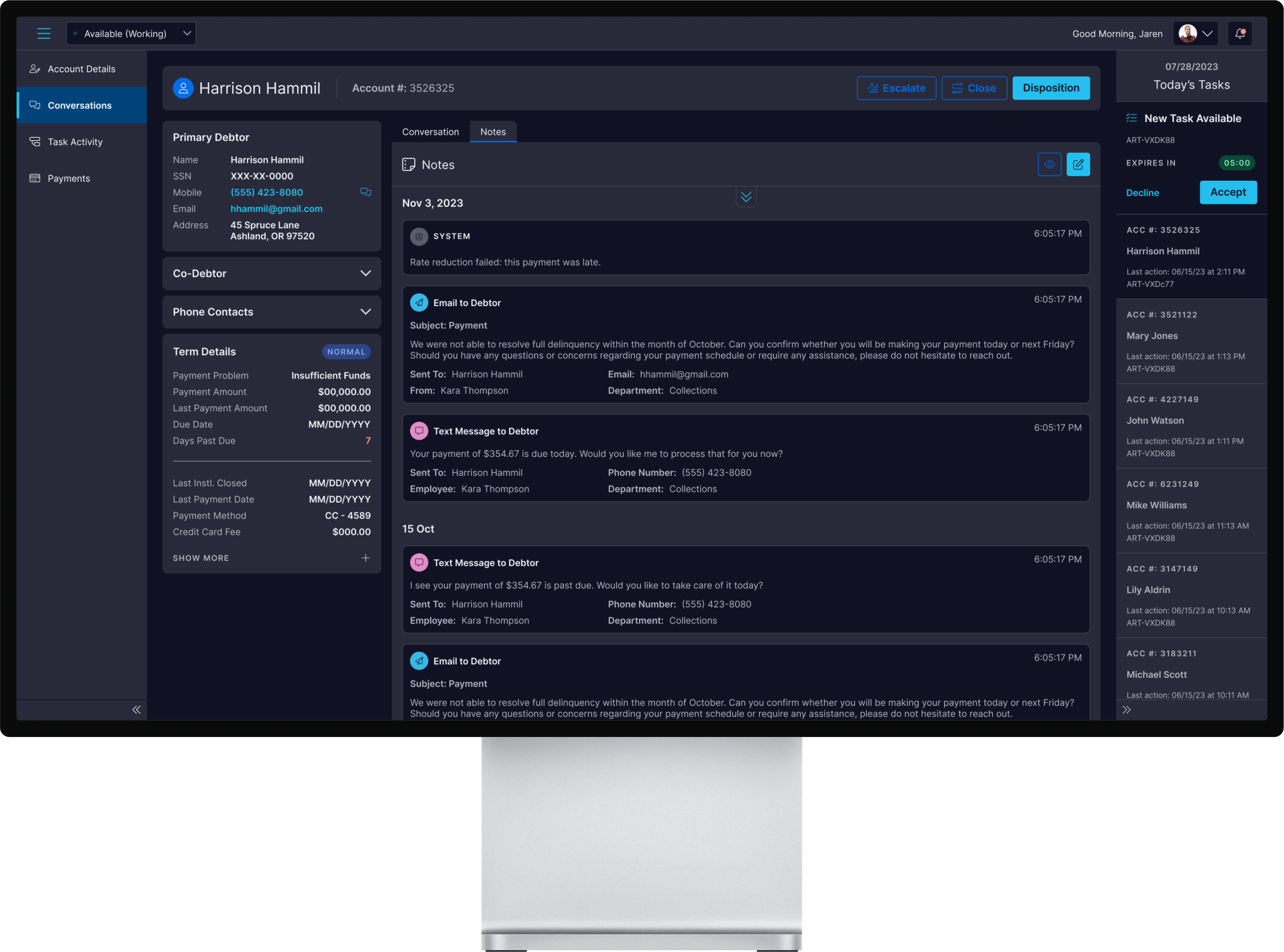Click the Accept task button
Screen dimensions: 1284x952
[1228, 192]
